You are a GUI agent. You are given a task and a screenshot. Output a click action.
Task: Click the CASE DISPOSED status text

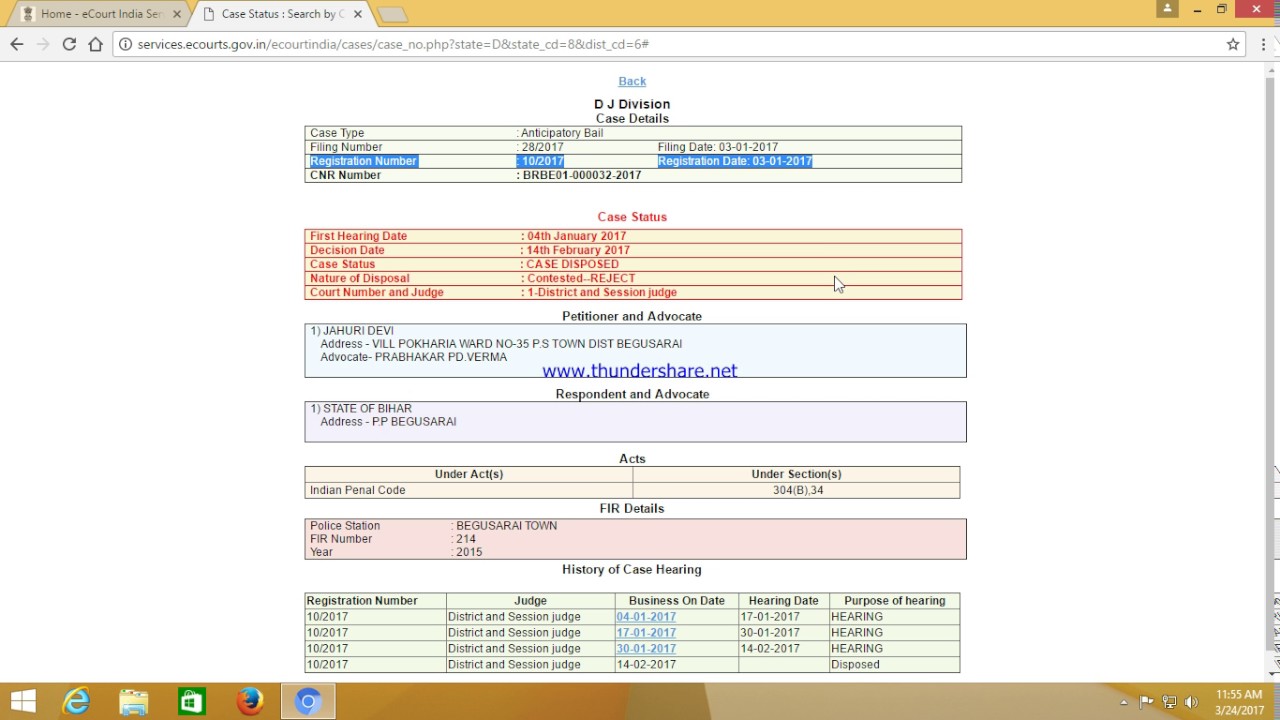(x=573, y=264)
